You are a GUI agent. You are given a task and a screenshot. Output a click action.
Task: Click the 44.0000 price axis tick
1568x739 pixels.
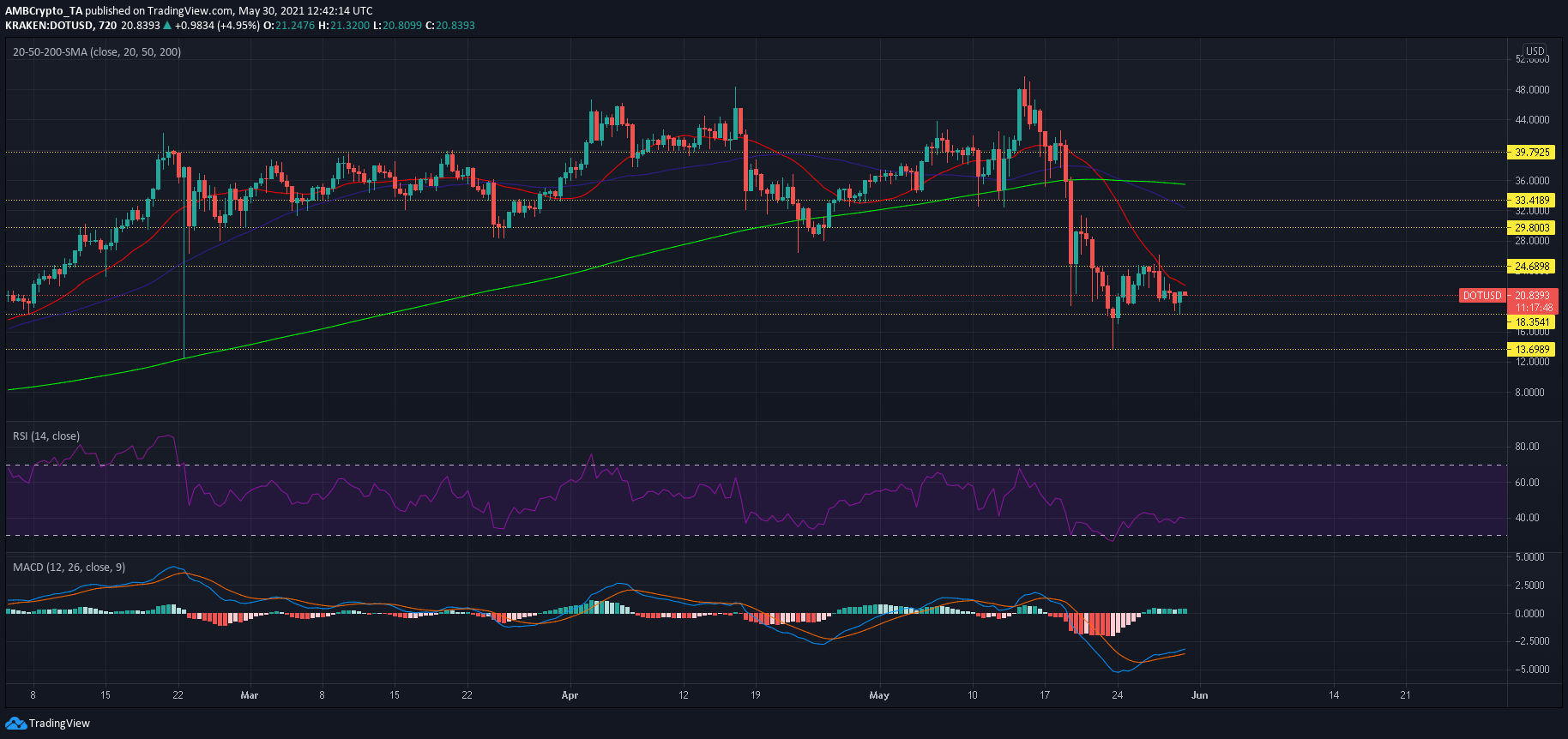[1532, 120]
